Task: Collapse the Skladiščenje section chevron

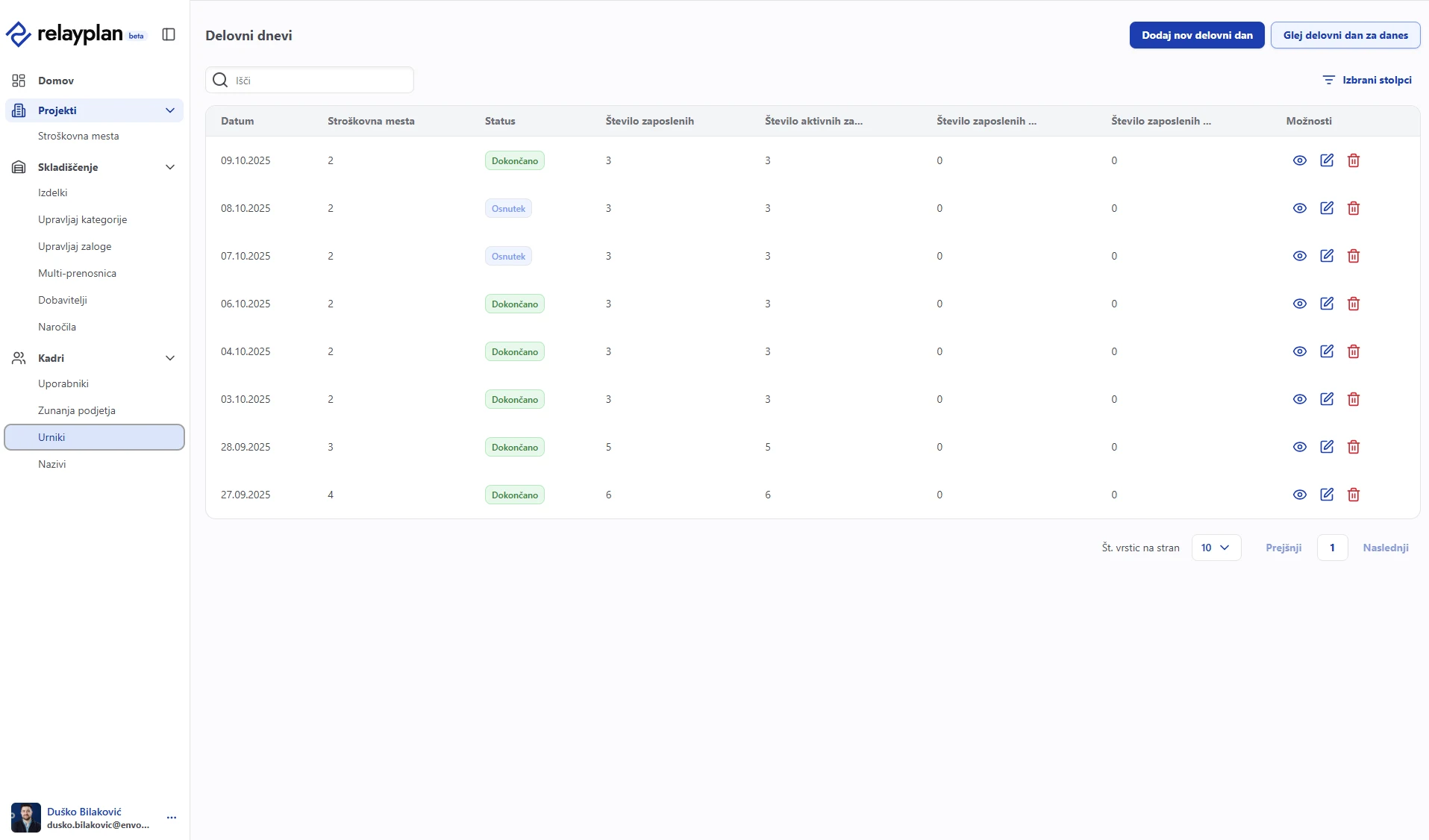Action: click(170, 167)
